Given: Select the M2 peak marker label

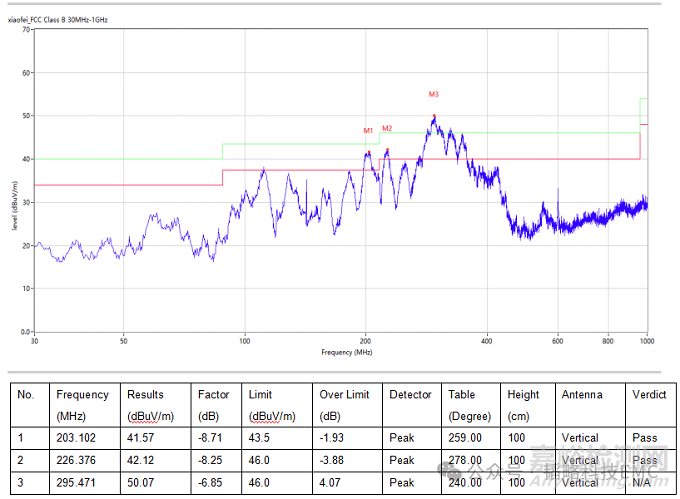Looking at the screenshot, I should tap(387, 128).
